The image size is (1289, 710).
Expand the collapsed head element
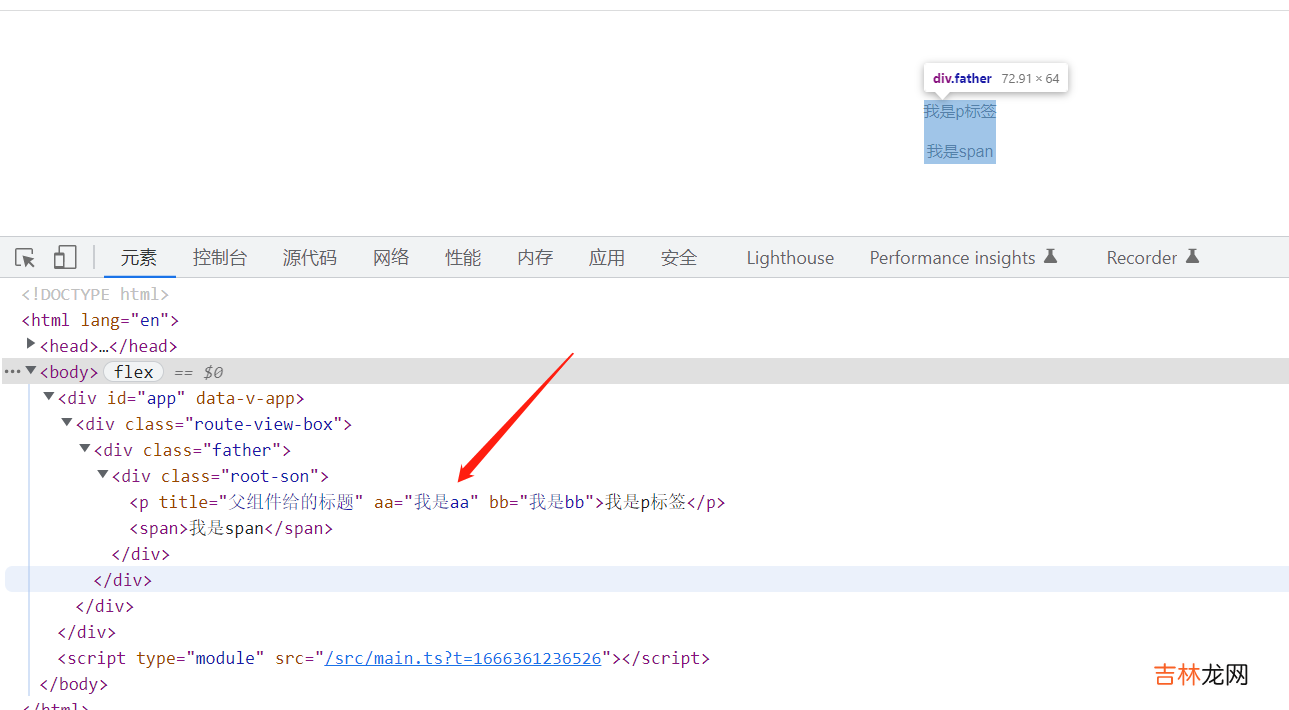(x=31, y=345)
